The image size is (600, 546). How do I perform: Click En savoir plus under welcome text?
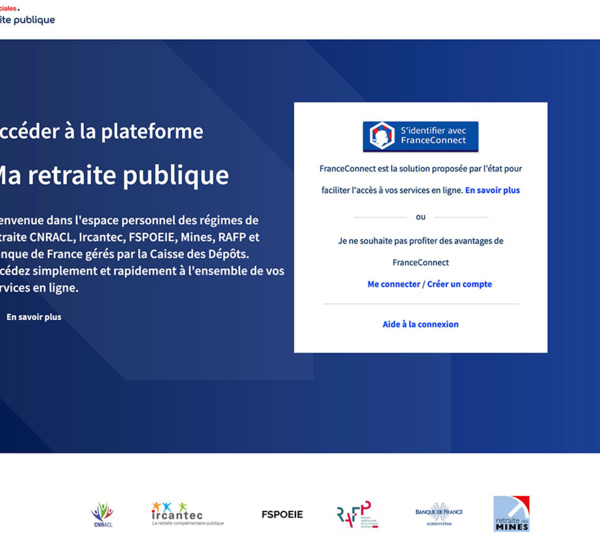(x=34, y=317)
